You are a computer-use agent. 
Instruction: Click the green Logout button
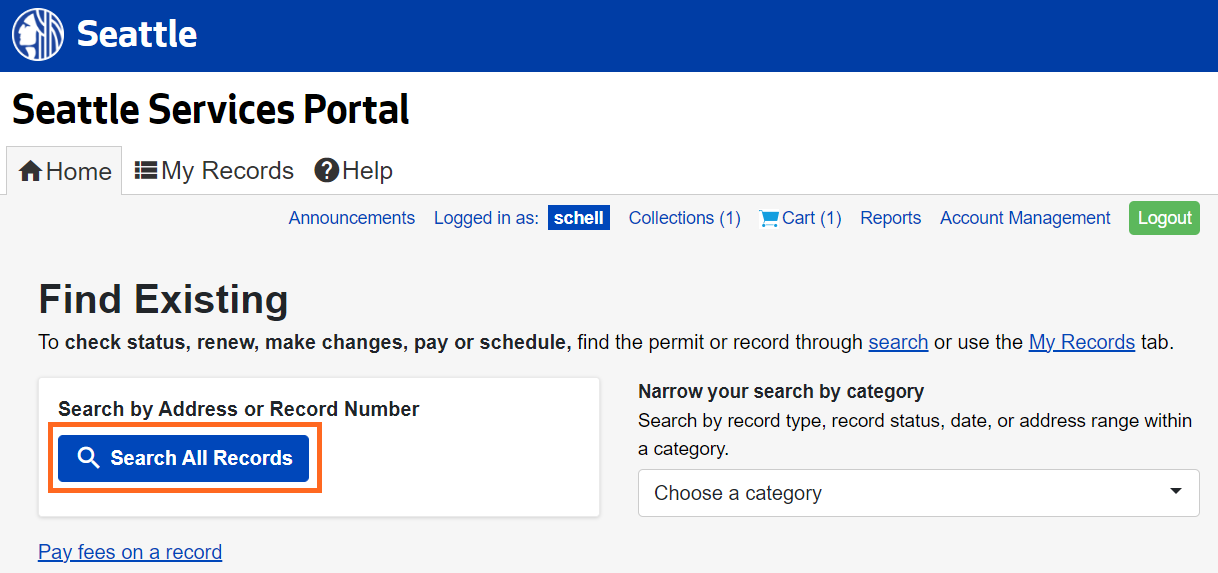(x=1164, y=218)
